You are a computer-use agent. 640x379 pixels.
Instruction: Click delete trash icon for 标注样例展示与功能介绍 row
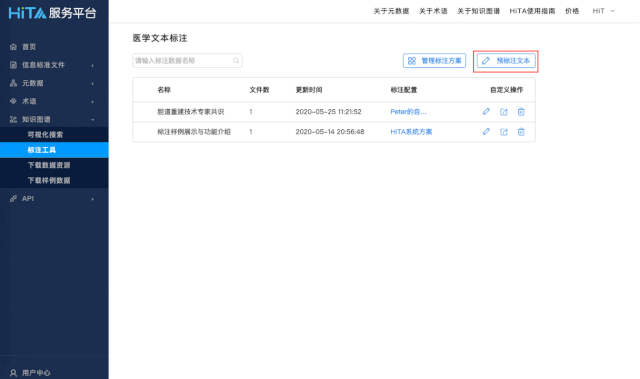coord(521,132)
